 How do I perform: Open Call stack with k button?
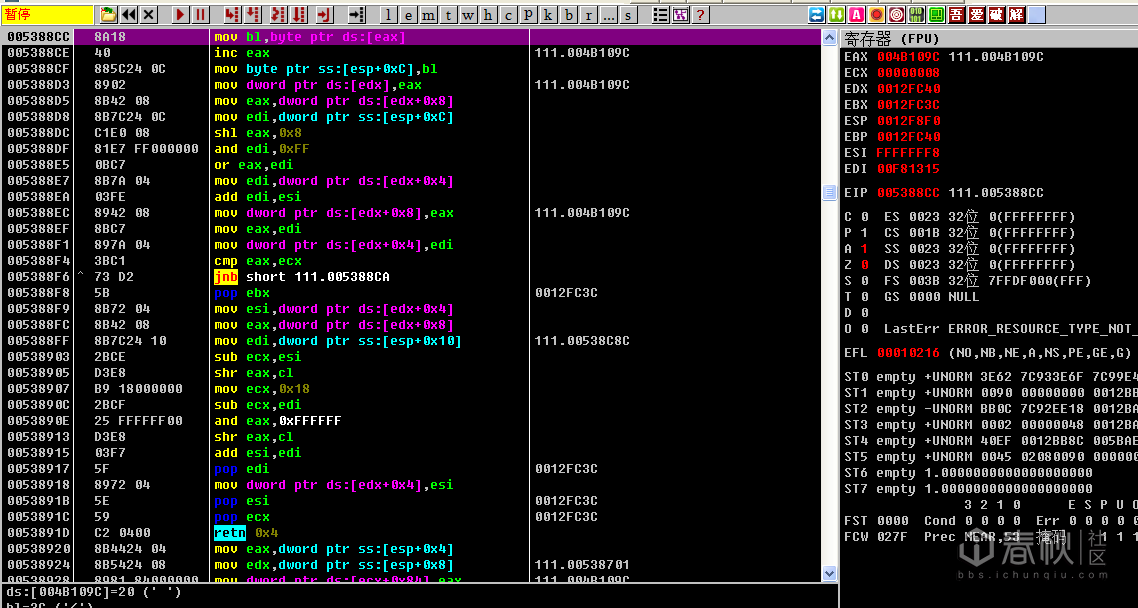click(x=548, y=15)
